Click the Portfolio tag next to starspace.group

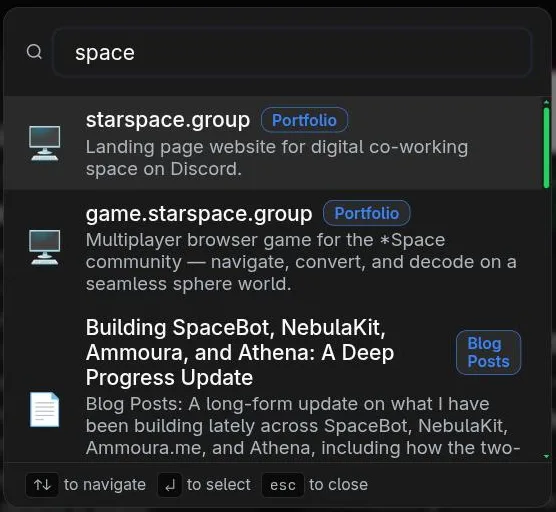click(x=304, y=120)
